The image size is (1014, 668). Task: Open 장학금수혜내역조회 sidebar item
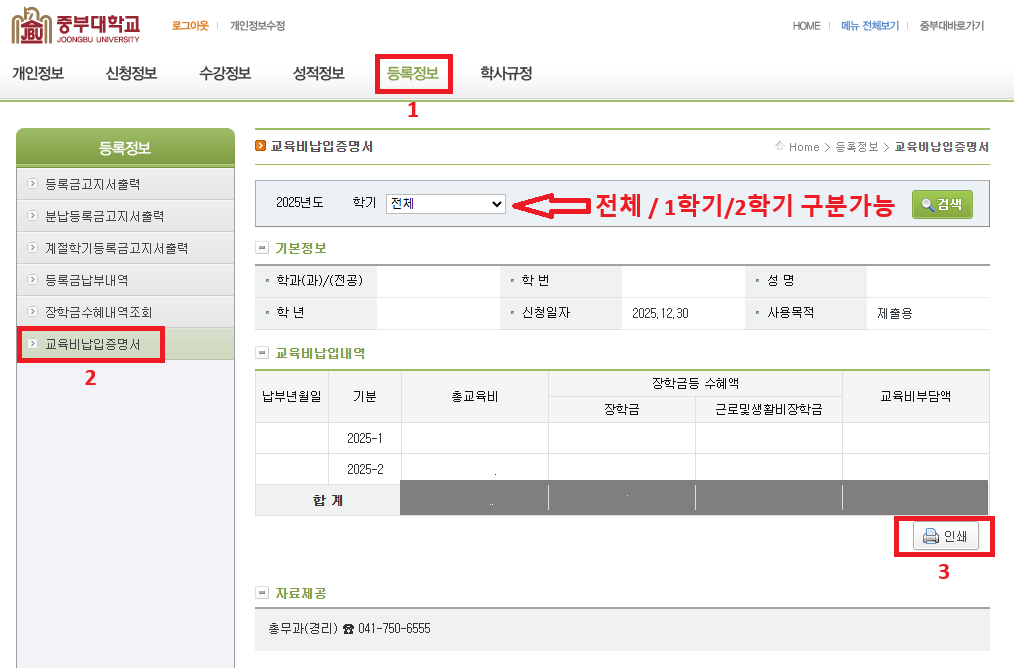[99, 312]
